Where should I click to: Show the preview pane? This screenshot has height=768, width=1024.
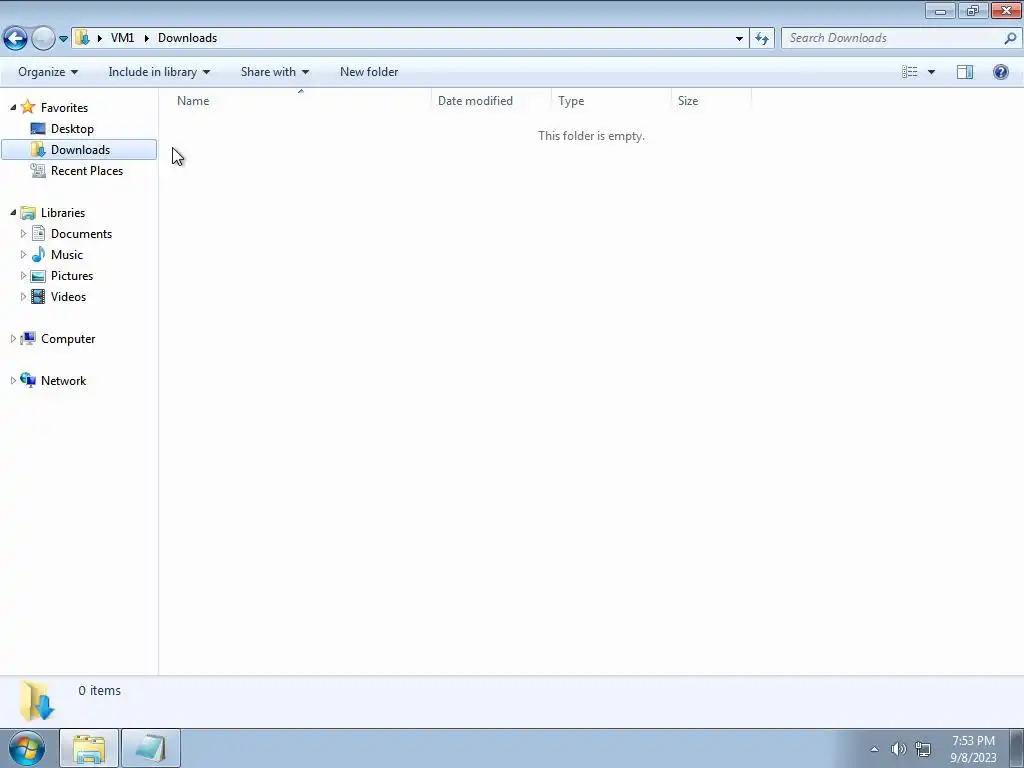(965, 72)
